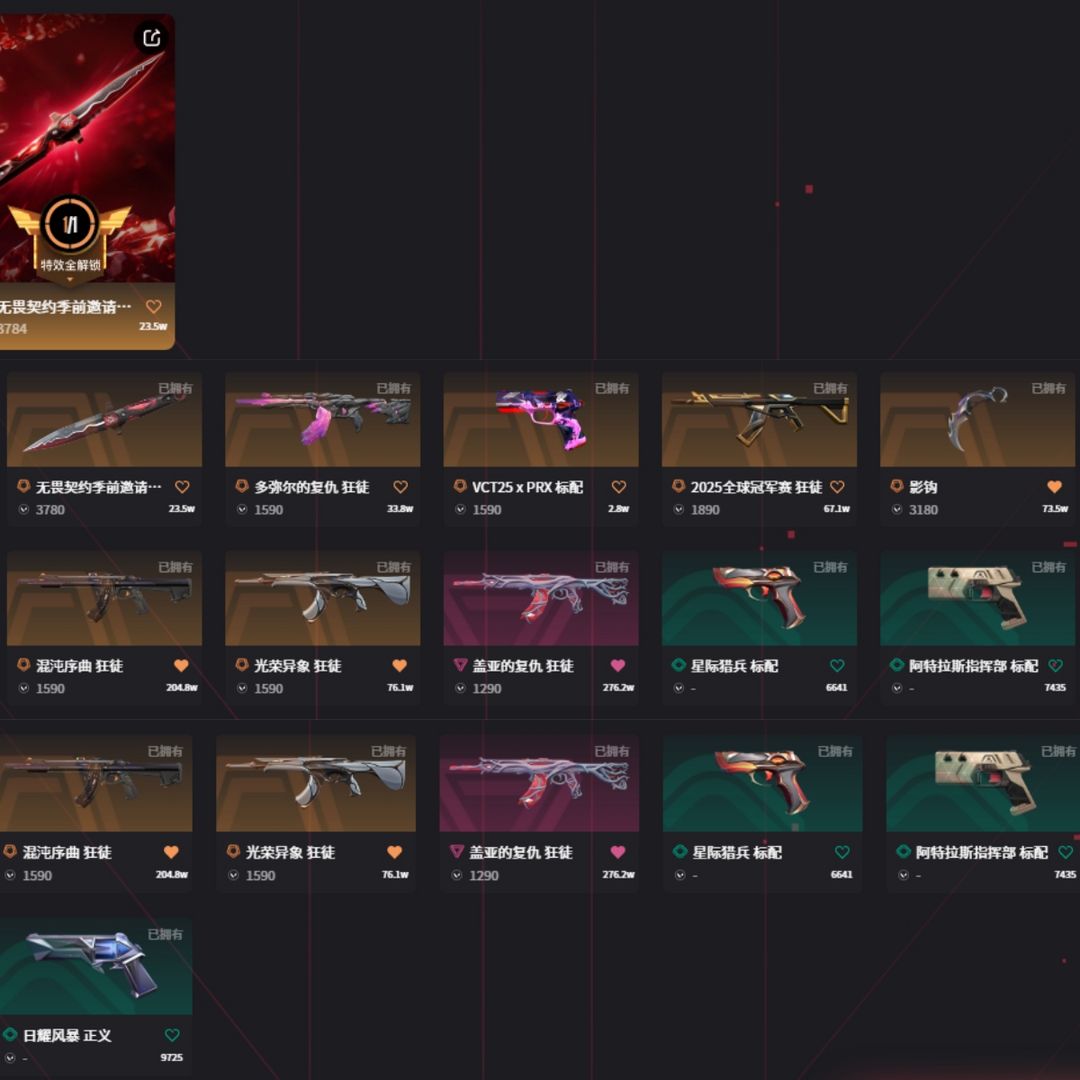Toggle the heart on 日耀风暴 正义
Image resolution: width=1080 pixels, height=1080 pixels.
[172, 1035]
